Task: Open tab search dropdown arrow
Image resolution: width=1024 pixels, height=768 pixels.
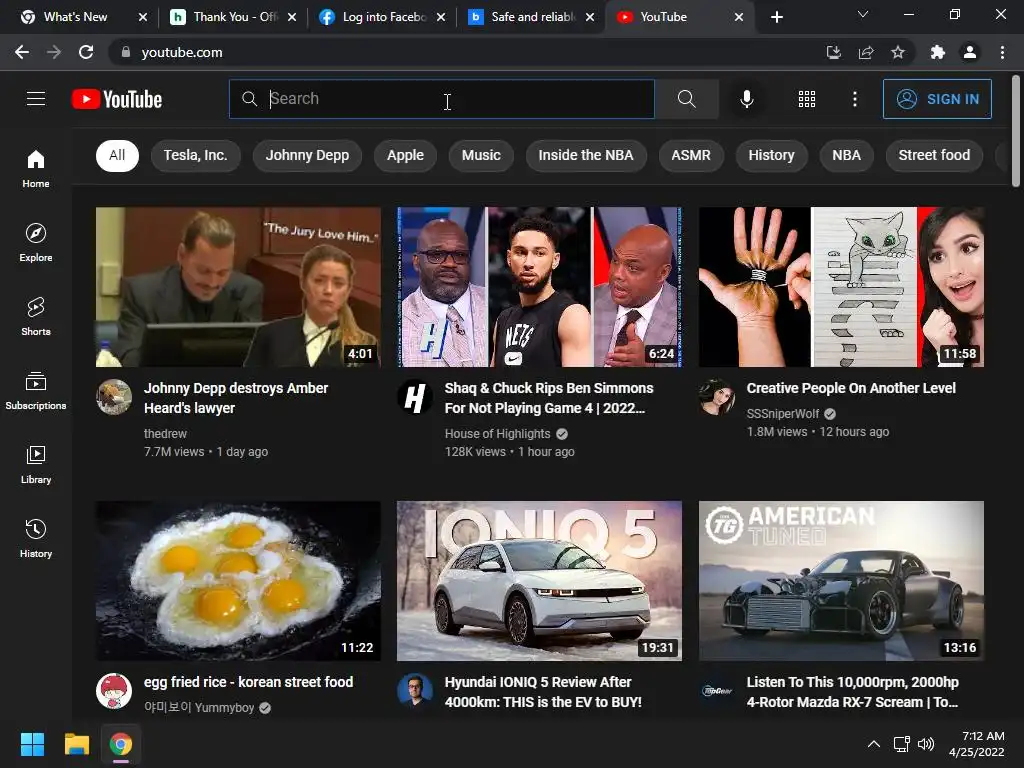Action: pyautogui.click(x=863, y=14)
